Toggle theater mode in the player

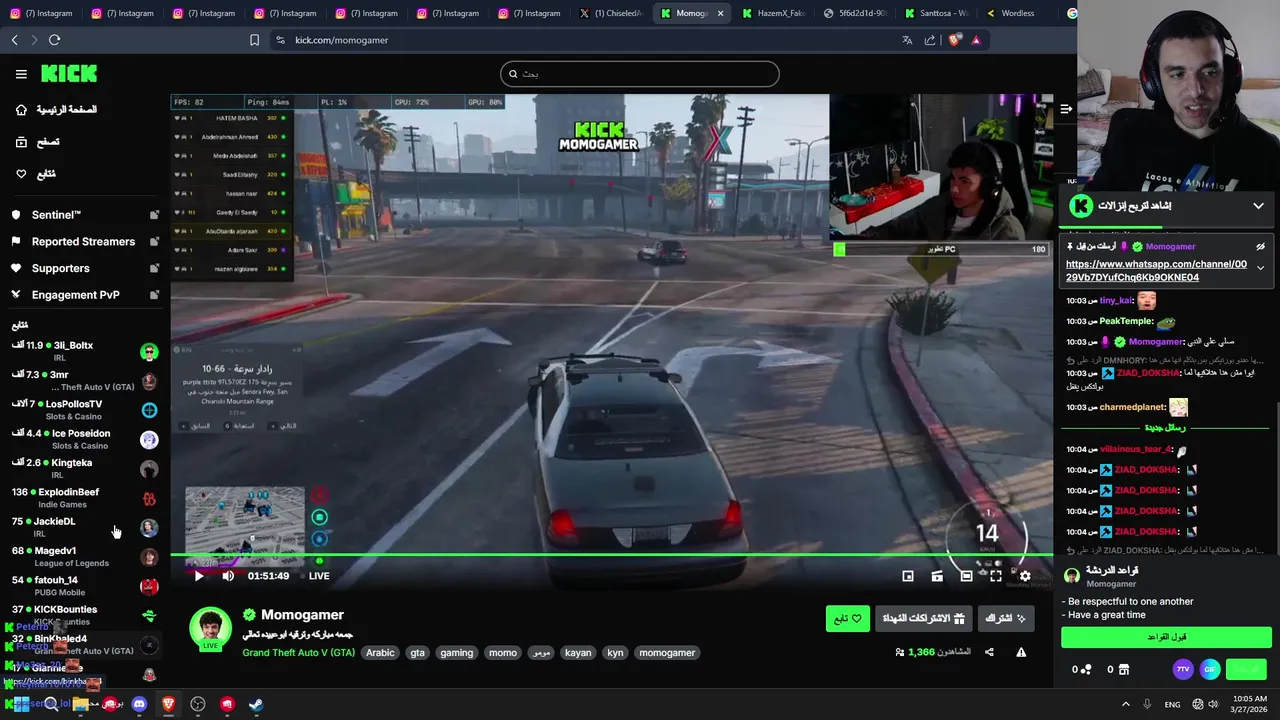[966, 576]
